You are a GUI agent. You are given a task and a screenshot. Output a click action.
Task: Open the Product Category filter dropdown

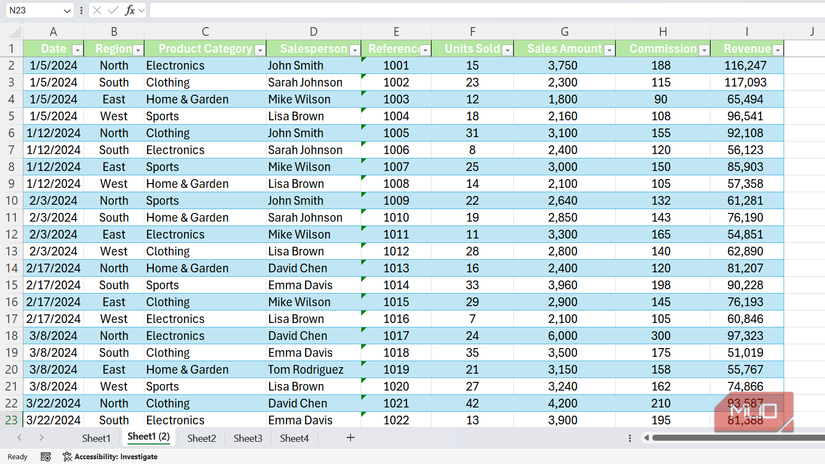[260, 49]
